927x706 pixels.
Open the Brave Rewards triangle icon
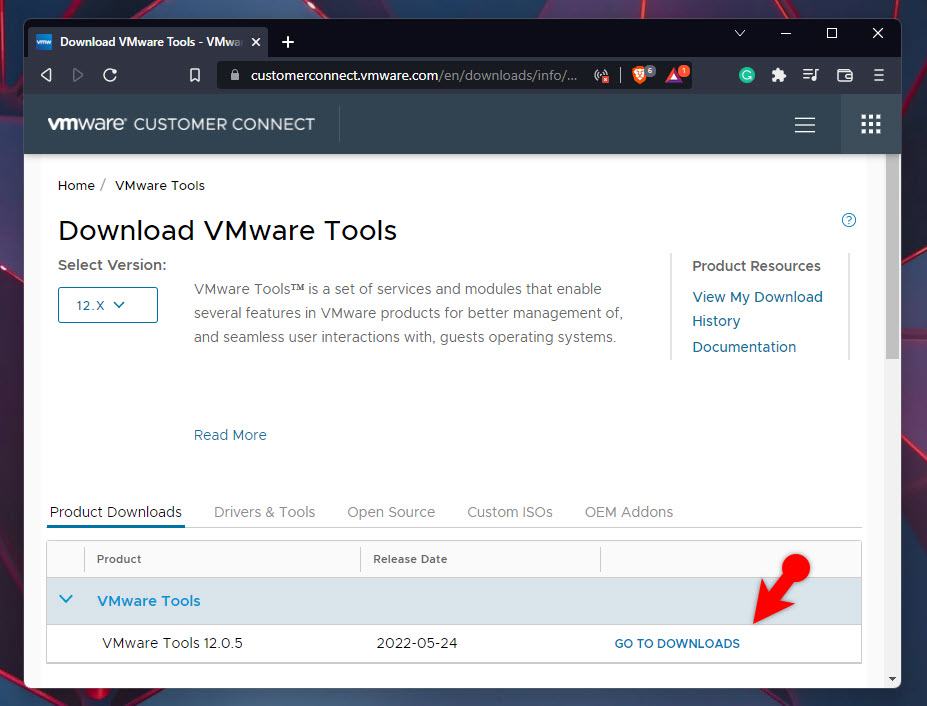[675, 75]
